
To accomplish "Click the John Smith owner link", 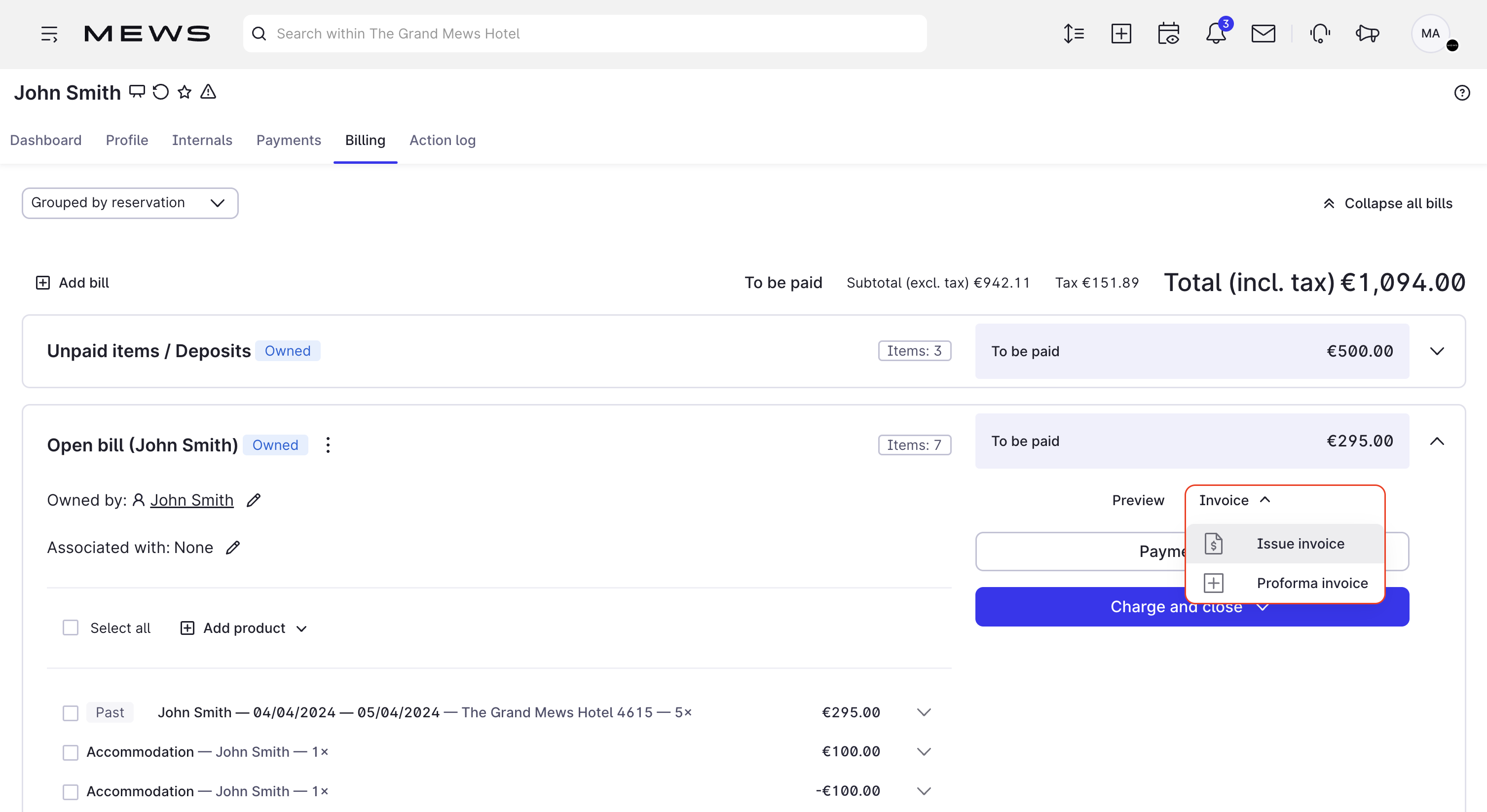I will coord(191,500).
